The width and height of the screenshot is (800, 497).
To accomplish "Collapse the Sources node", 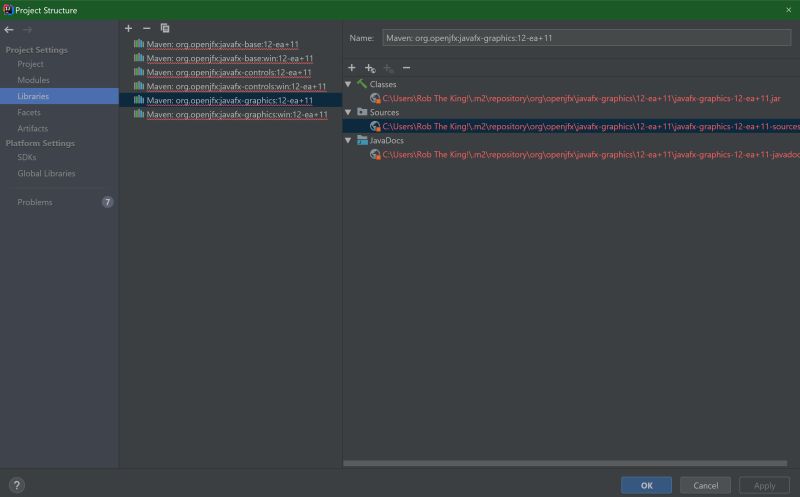I will [348, 112].
